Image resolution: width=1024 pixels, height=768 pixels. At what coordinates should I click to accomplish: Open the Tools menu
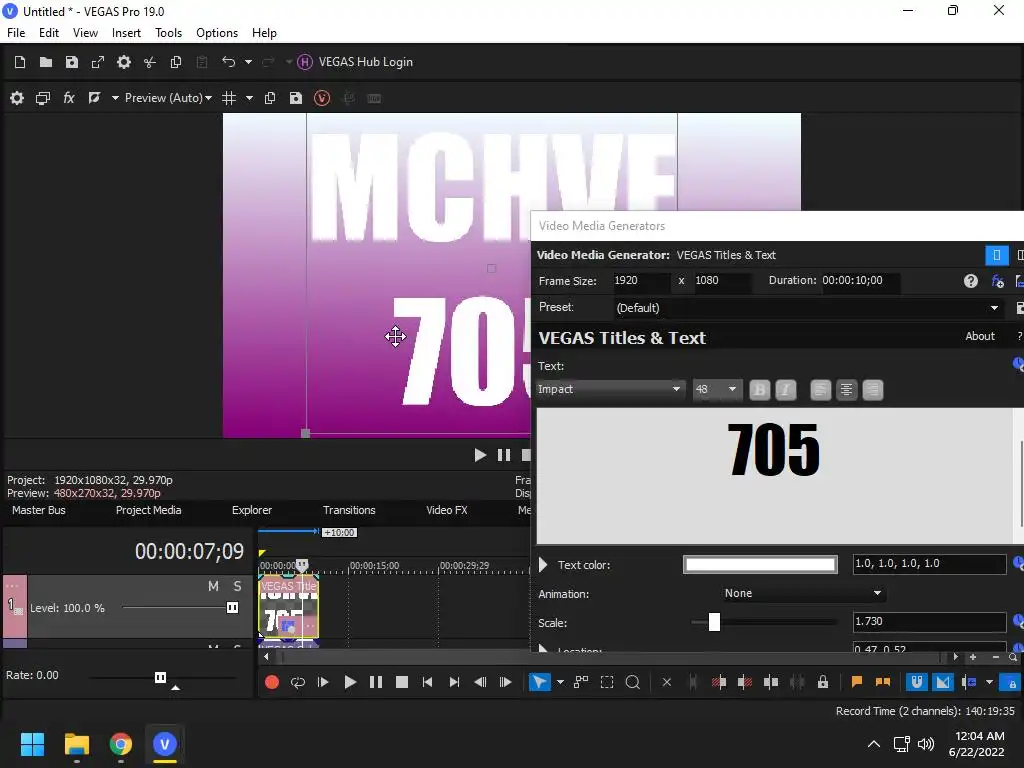pyautogui.click(x=168, y=33)
